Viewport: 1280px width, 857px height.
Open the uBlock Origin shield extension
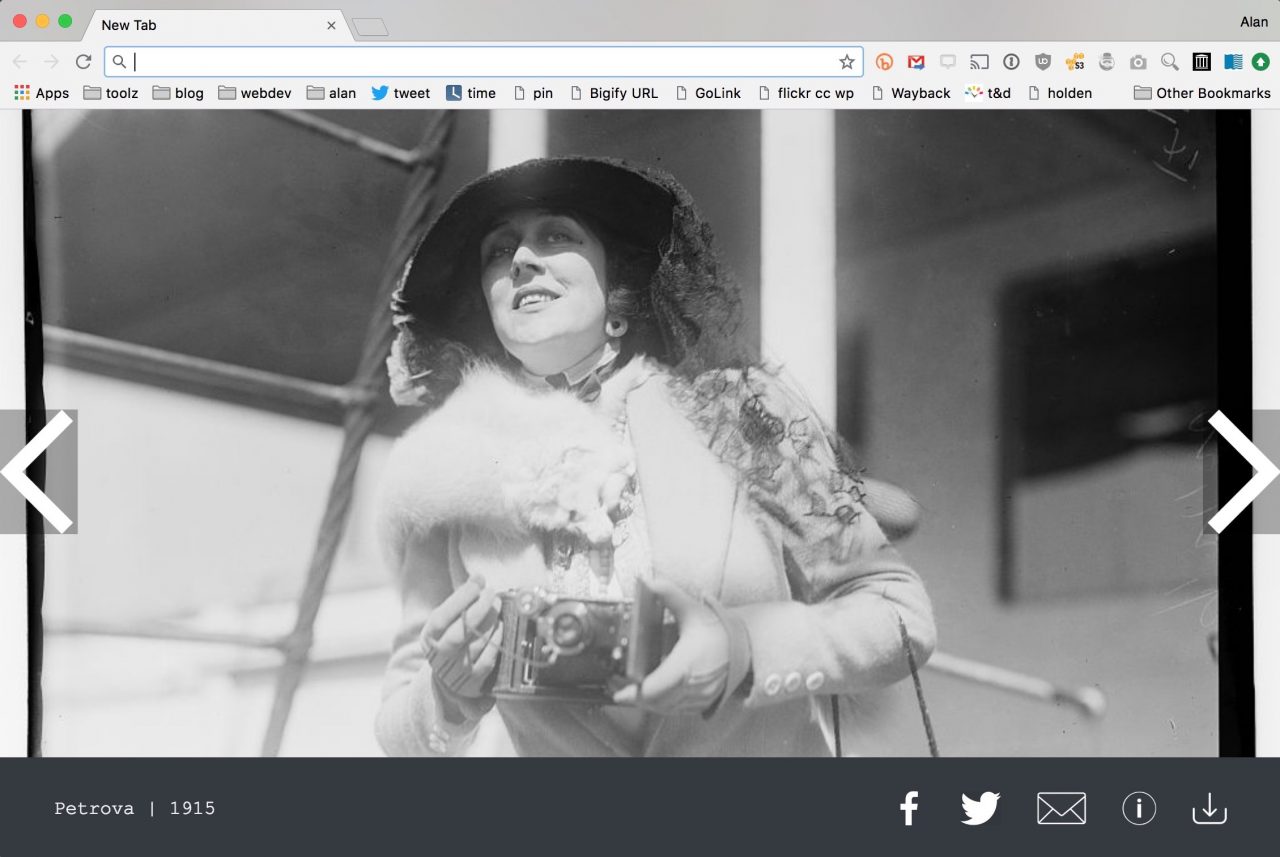click(1043, 62)
